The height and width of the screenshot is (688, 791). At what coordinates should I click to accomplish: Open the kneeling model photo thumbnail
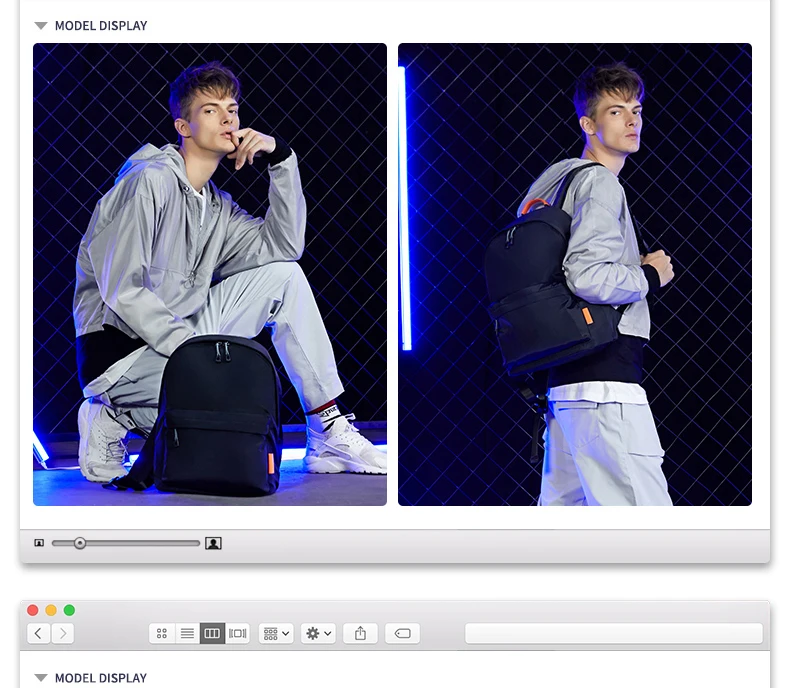point(210,274)
